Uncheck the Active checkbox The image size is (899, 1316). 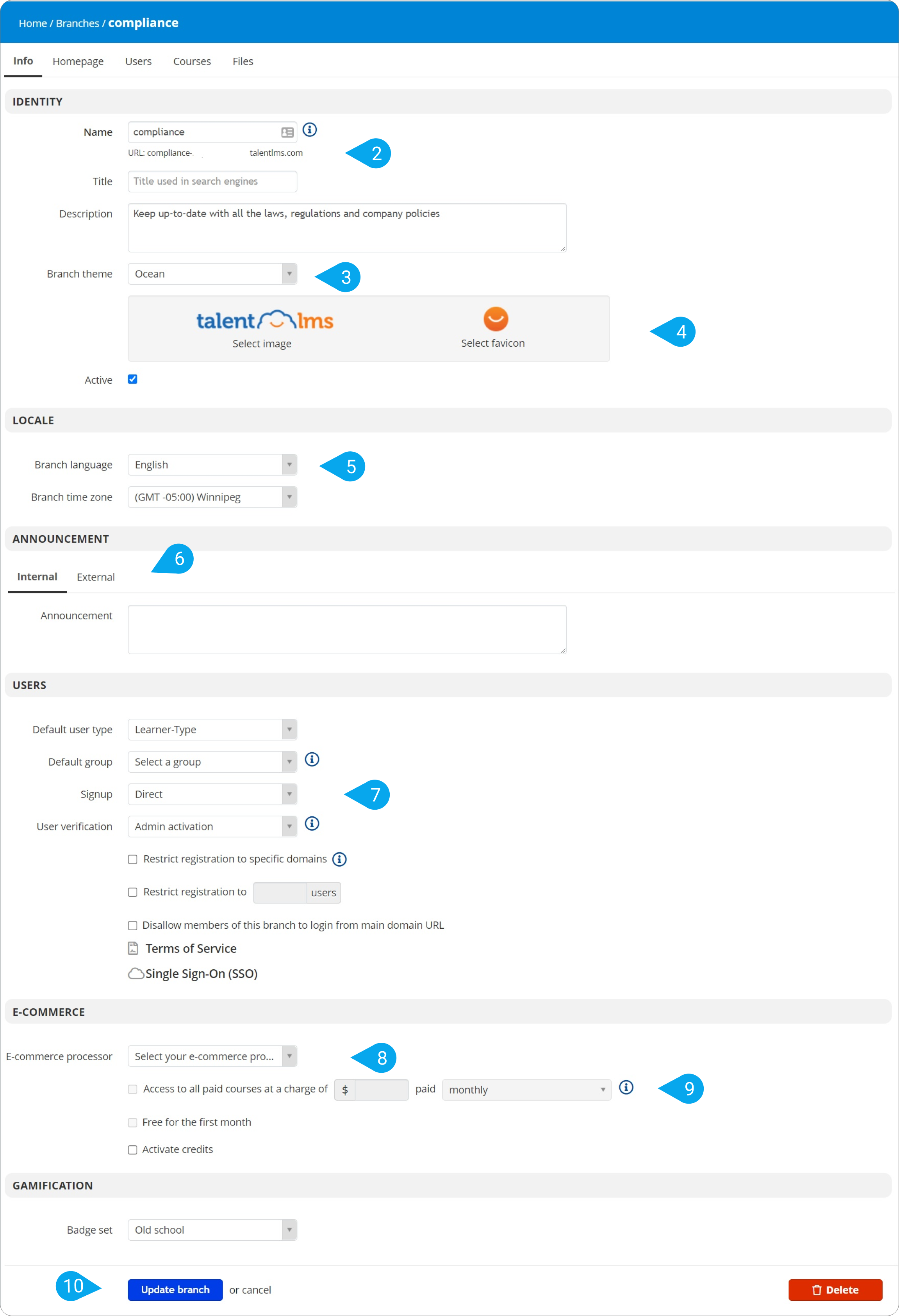tap(132, 379)
